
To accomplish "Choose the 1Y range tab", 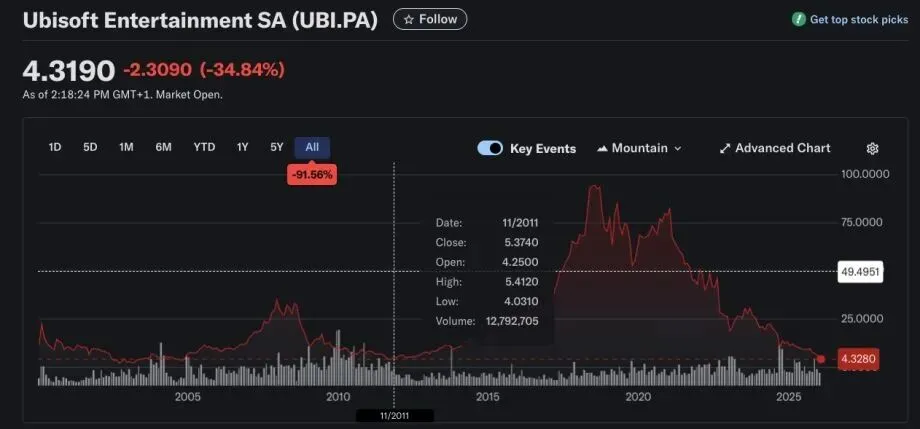I will point(242,147).
